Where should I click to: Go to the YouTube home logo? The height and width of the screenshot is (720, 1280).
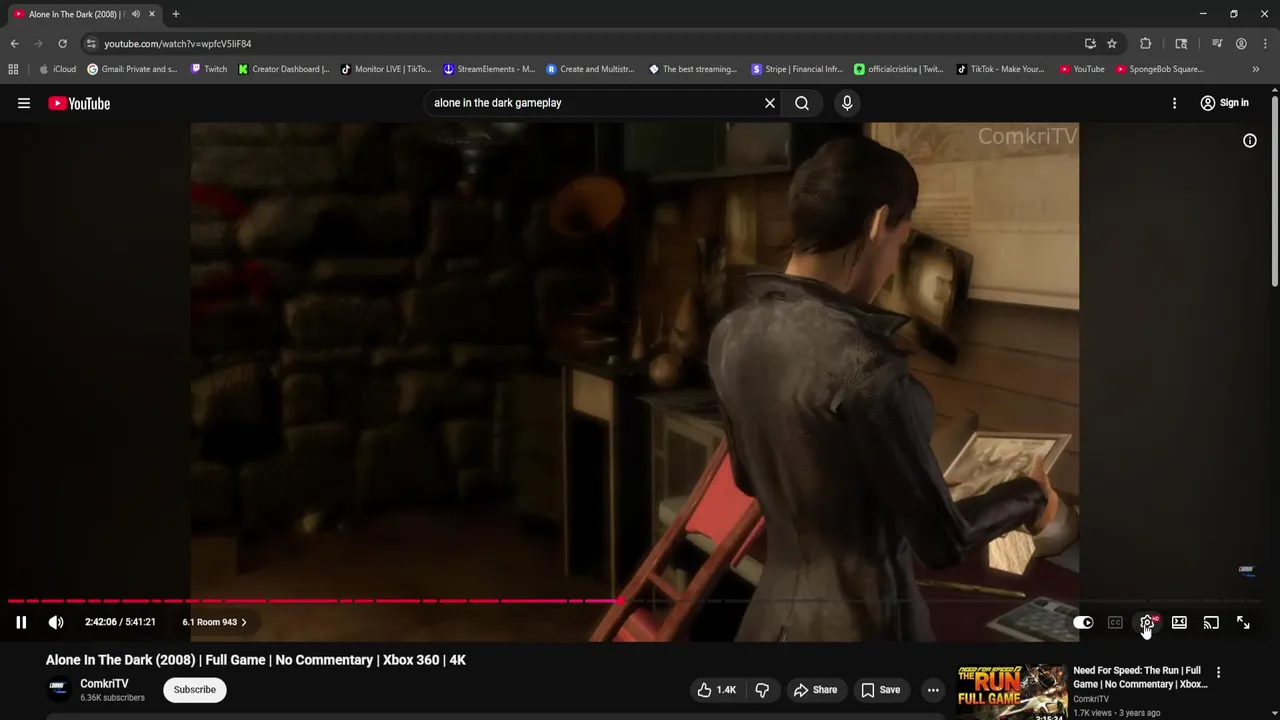79,103
